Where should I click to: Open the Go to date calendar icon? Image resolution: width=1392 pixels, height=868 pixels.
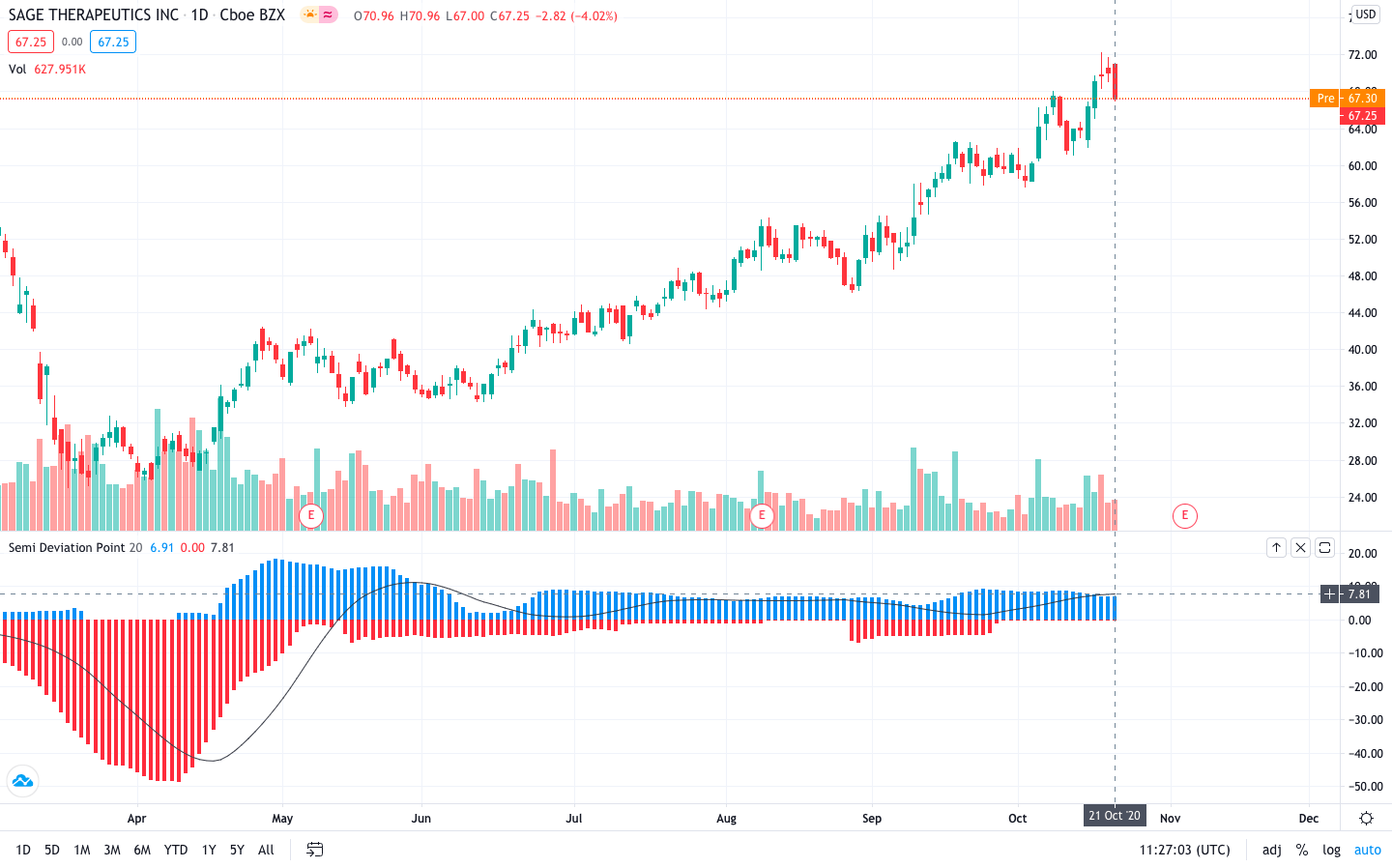315,850
